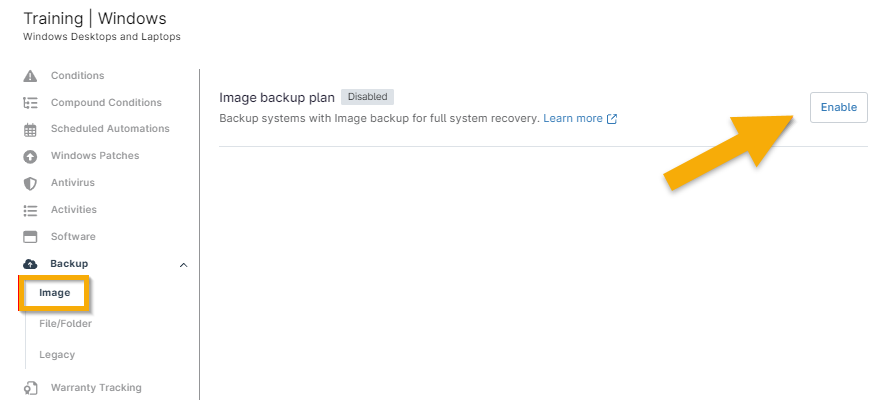Click the Warranty Tracking icon
This screenshot has height=400, width=878.
pos(30,388)
